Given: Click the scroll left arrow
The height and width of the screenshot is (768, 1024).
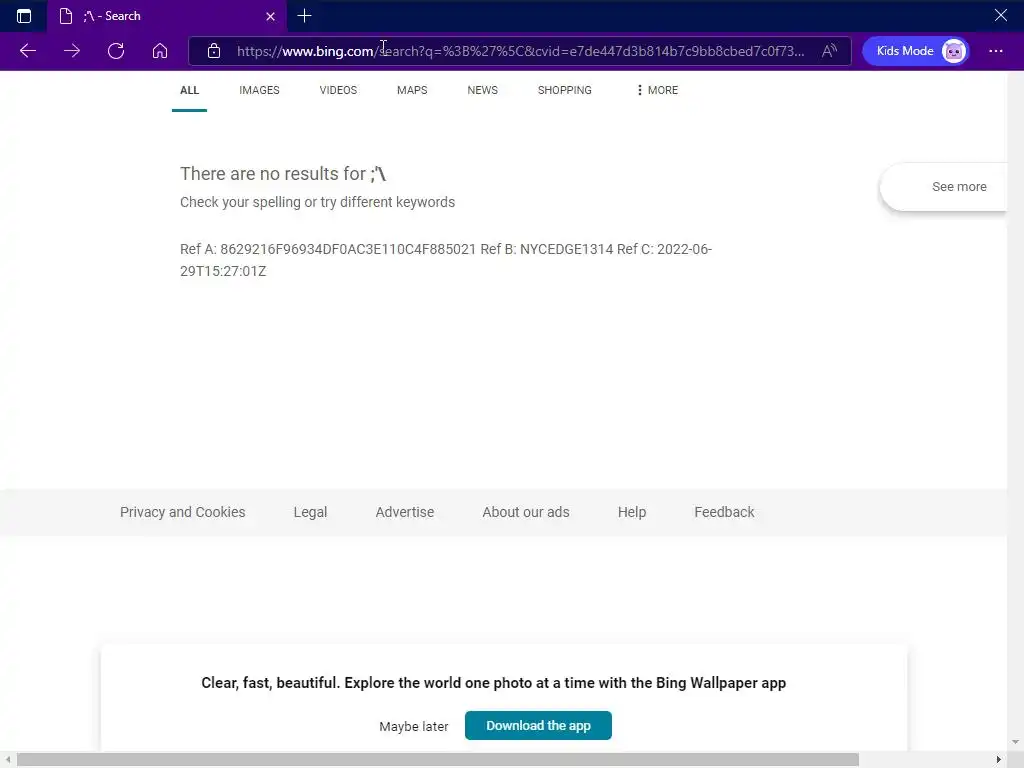Looking at the screenshot, I should click(7, 760).
